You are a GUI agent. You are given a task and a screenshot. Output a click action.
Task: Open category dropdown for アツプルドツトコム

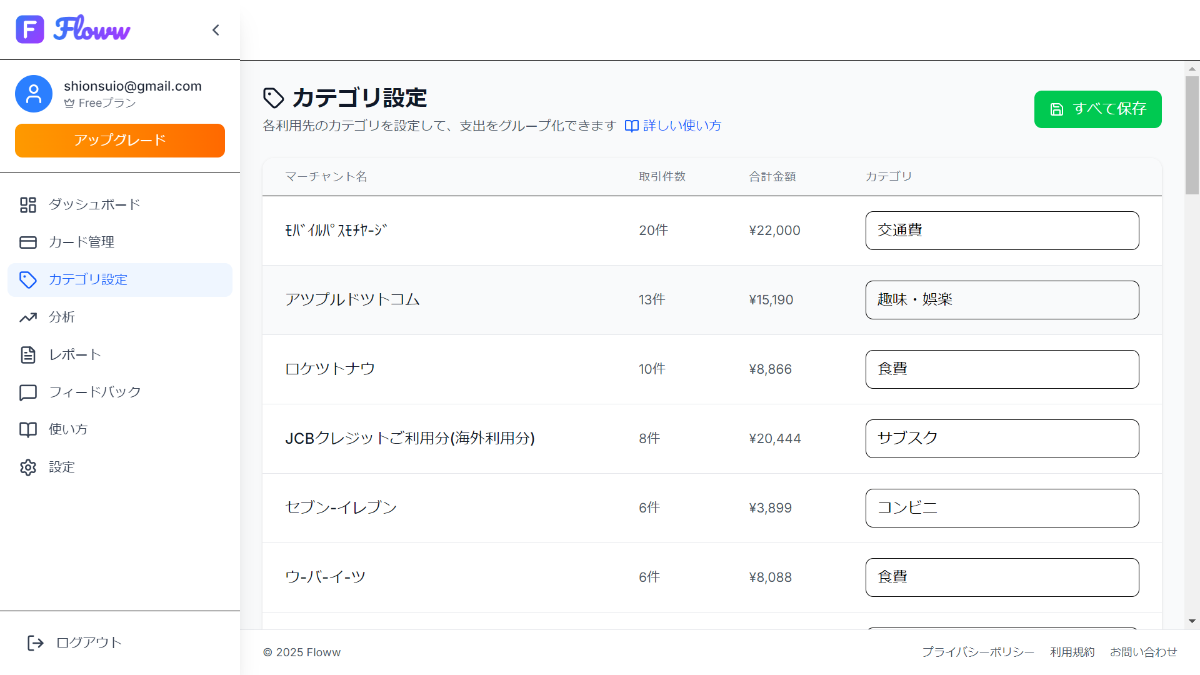pos(1001,300)
